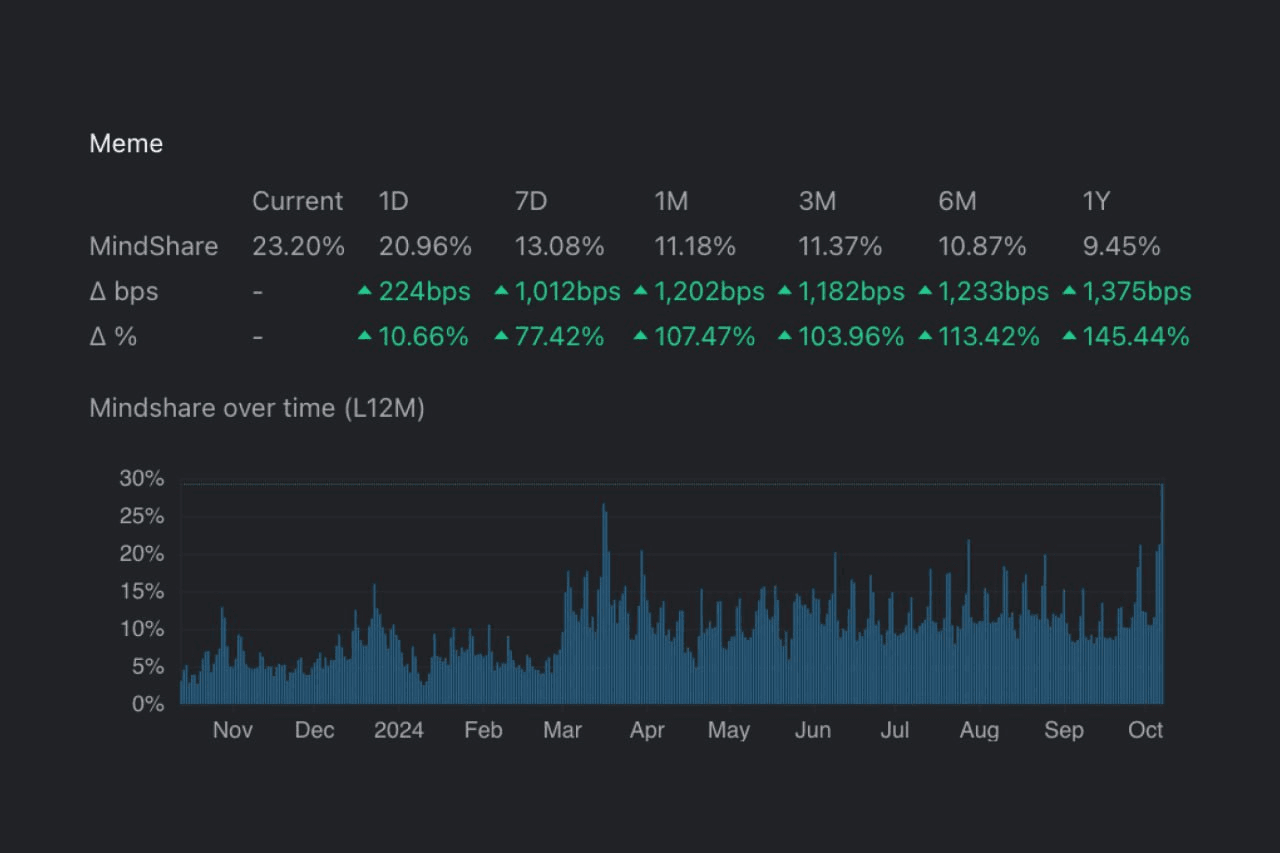The image size is (1280, 853).
Task: Click the 20.96% mindshare value
Action: click(425, 246)
